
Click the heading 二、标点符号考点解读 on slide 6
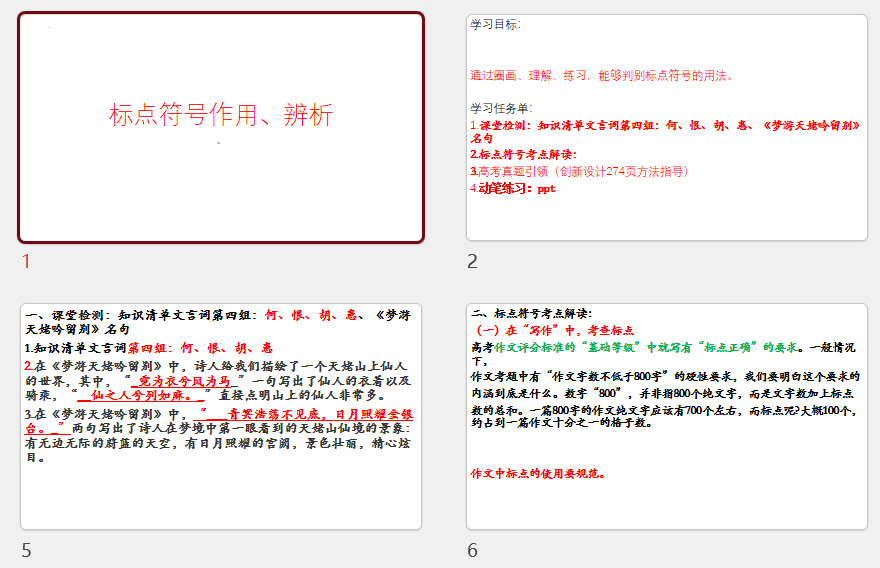pyautogui.click(x=532, y=313)
